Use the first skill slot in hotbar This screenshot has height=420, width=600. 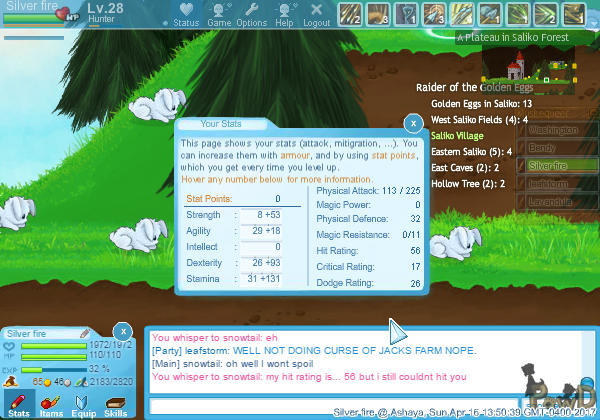click(x=351, y=13)
